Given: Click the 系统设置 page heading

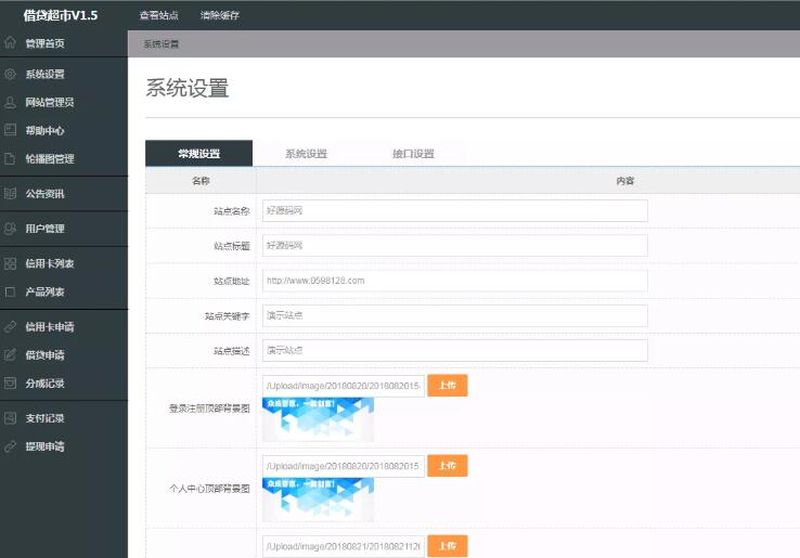Looking at the screenshot, I should tap(187, 88).
